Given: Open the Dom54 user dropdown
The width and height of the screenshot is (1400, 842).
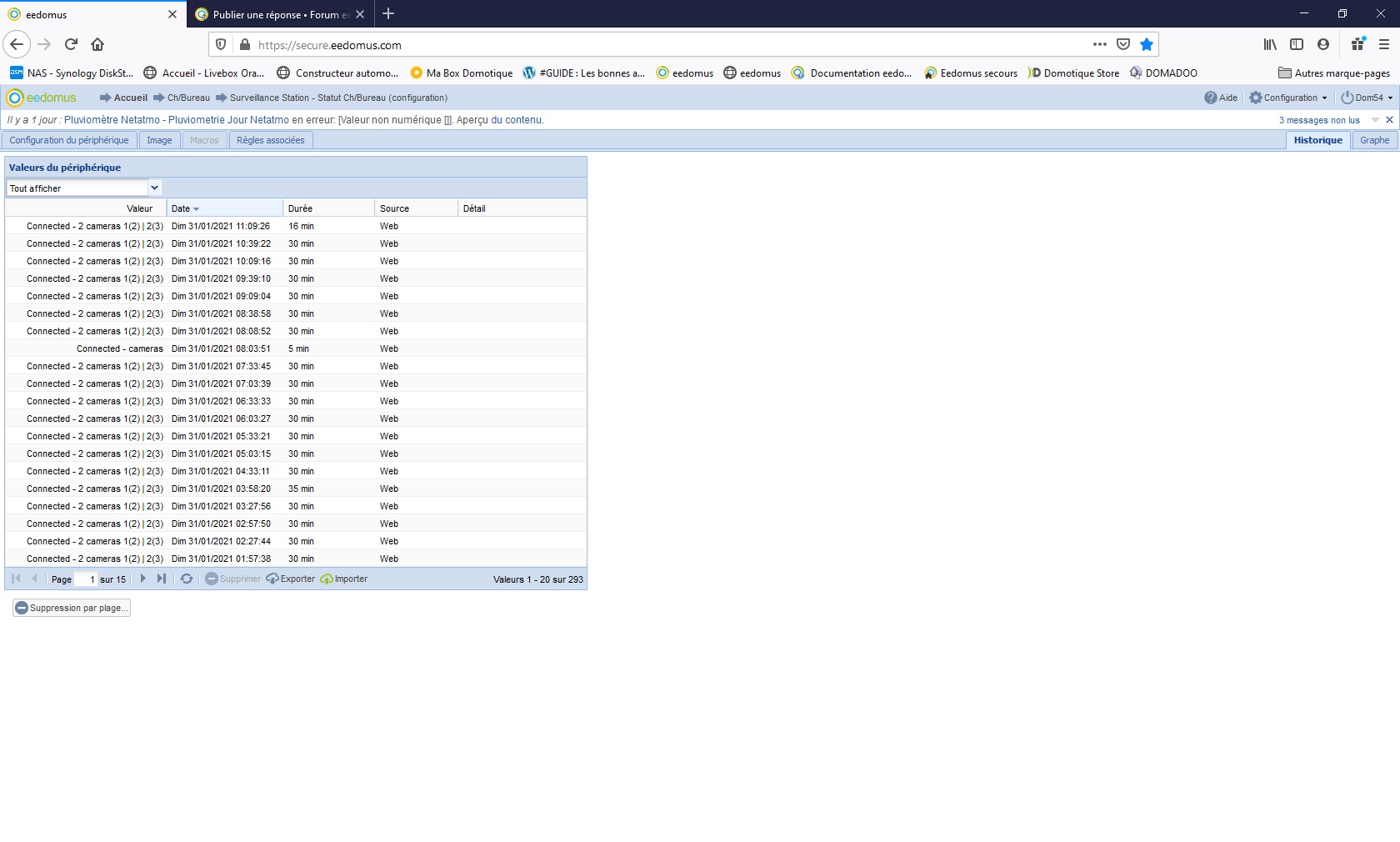Looking at the screenshot, I should pos(1367,98).
